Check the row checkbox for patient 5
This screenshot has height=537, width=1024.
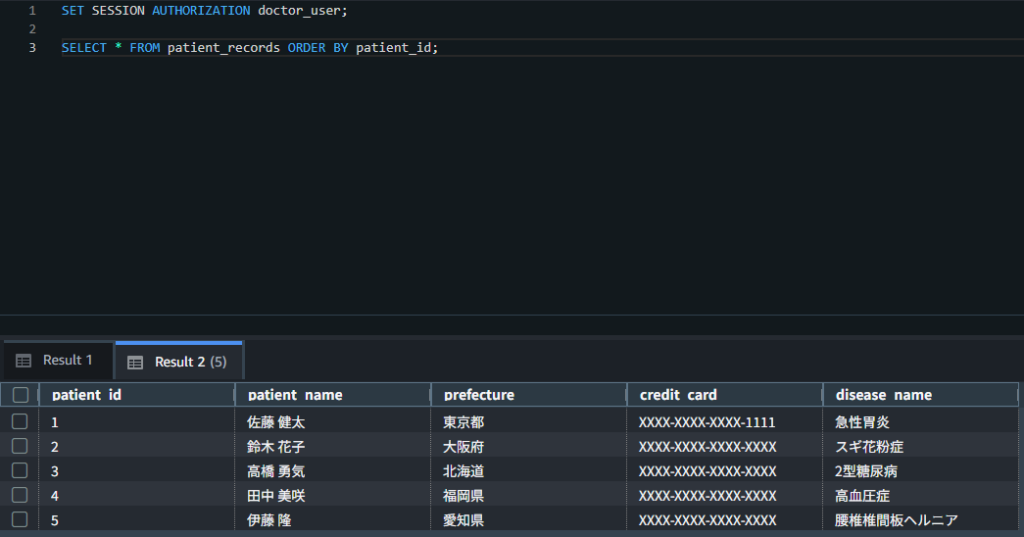(x=20, y=519)
